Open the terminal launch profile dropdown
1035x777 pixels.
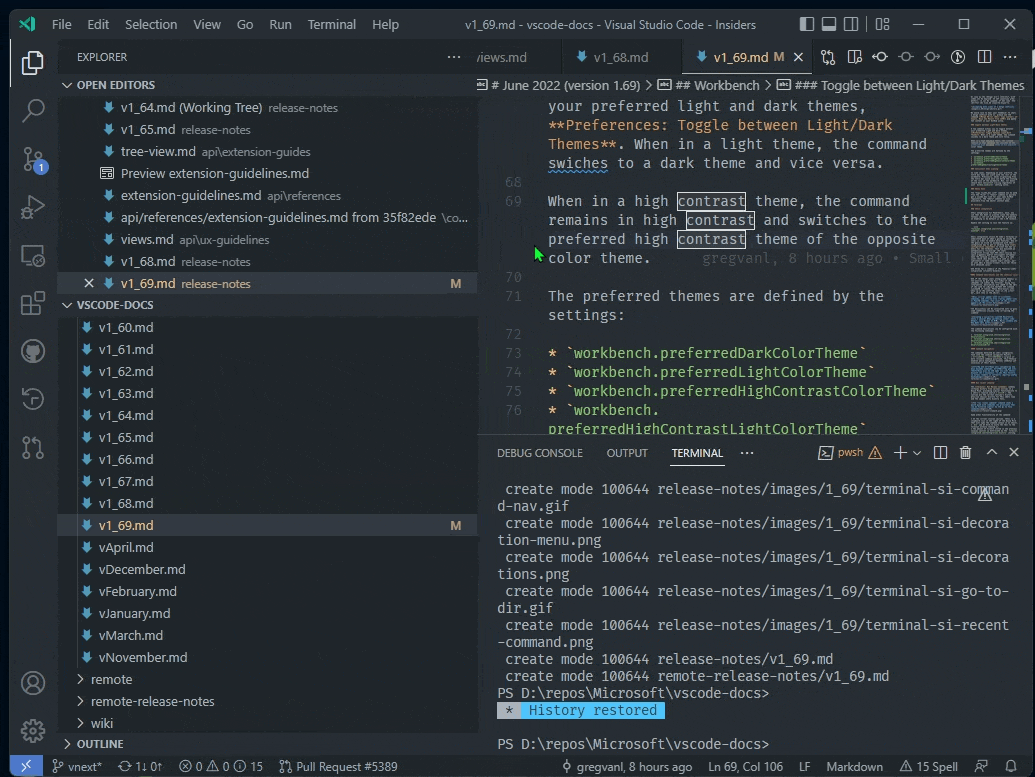[x=917, y=453]
